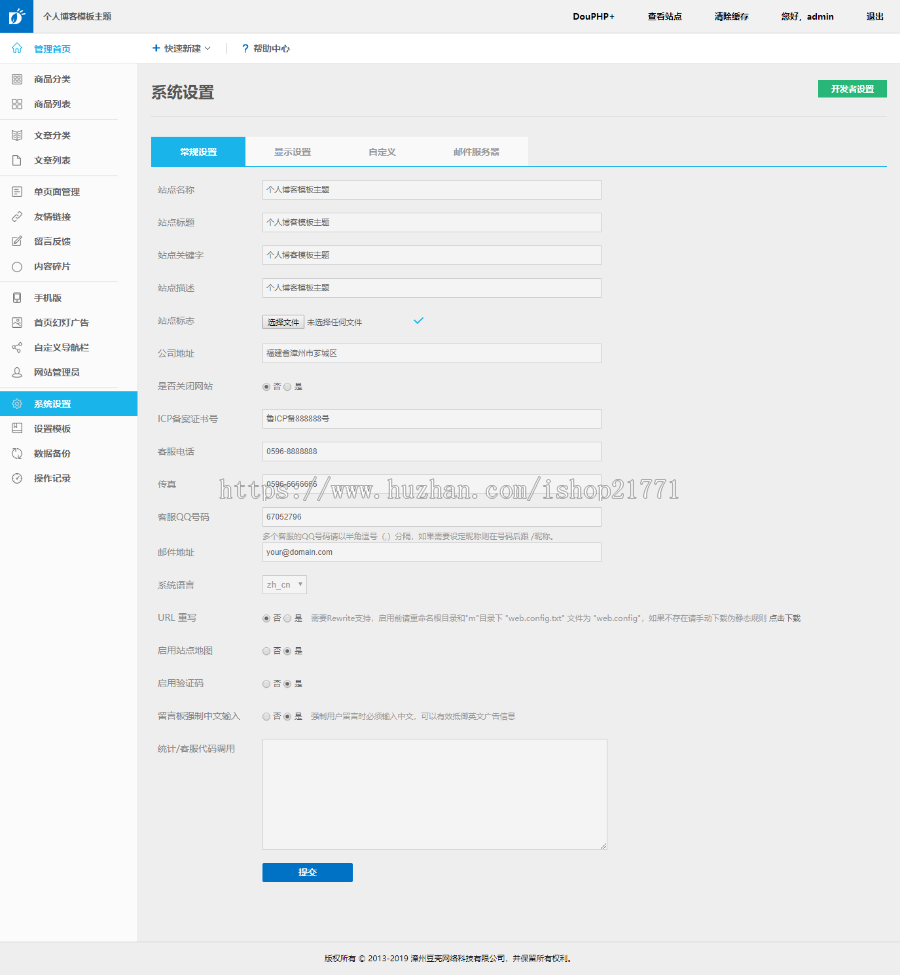Click the 文章分类 book icon
Viewport: 900px width, 975px height.
click(x=17, y=135)
